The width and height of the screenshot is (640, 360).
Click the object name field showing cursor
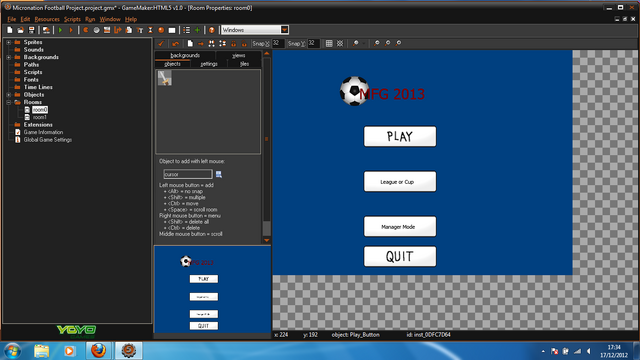(x=188, y=174)
